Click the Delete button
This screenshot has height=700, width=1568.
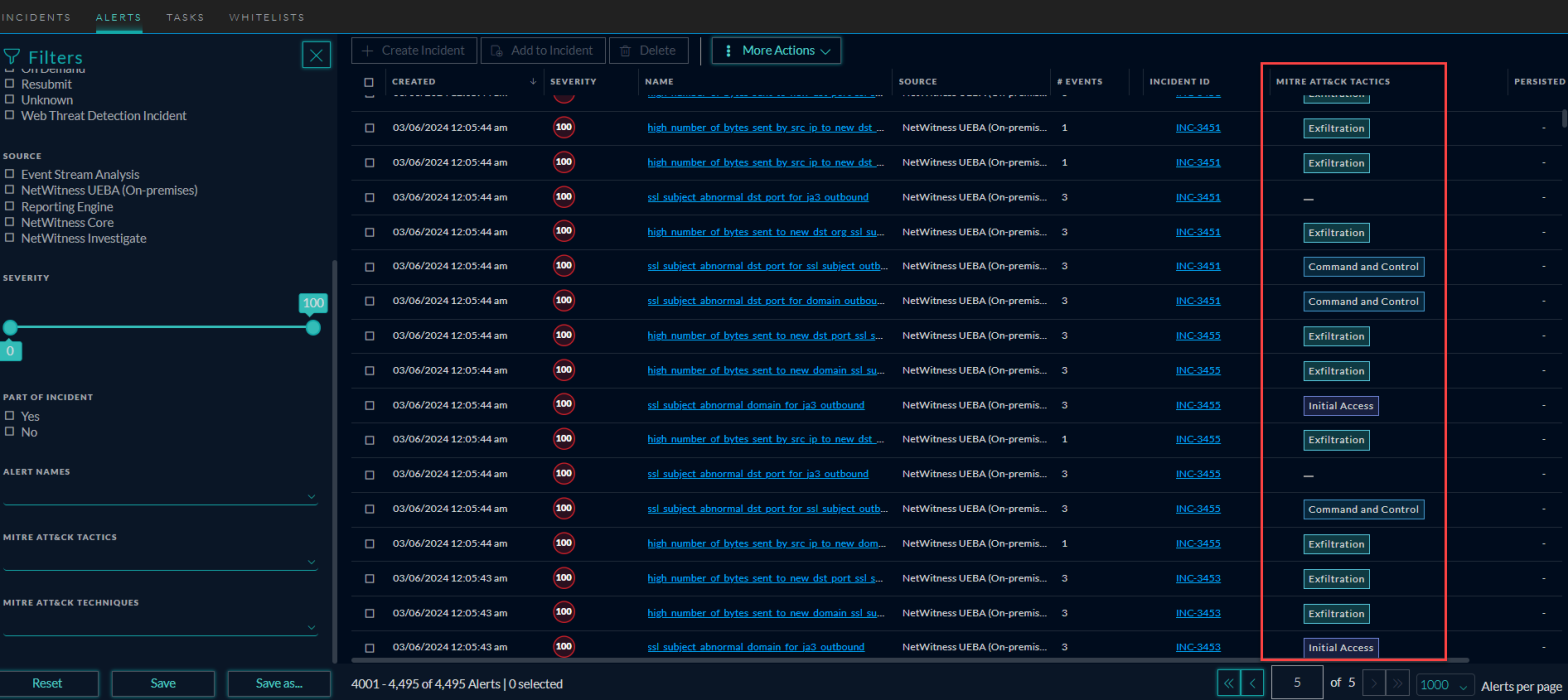pyautogui.click(x=648, y=50)
